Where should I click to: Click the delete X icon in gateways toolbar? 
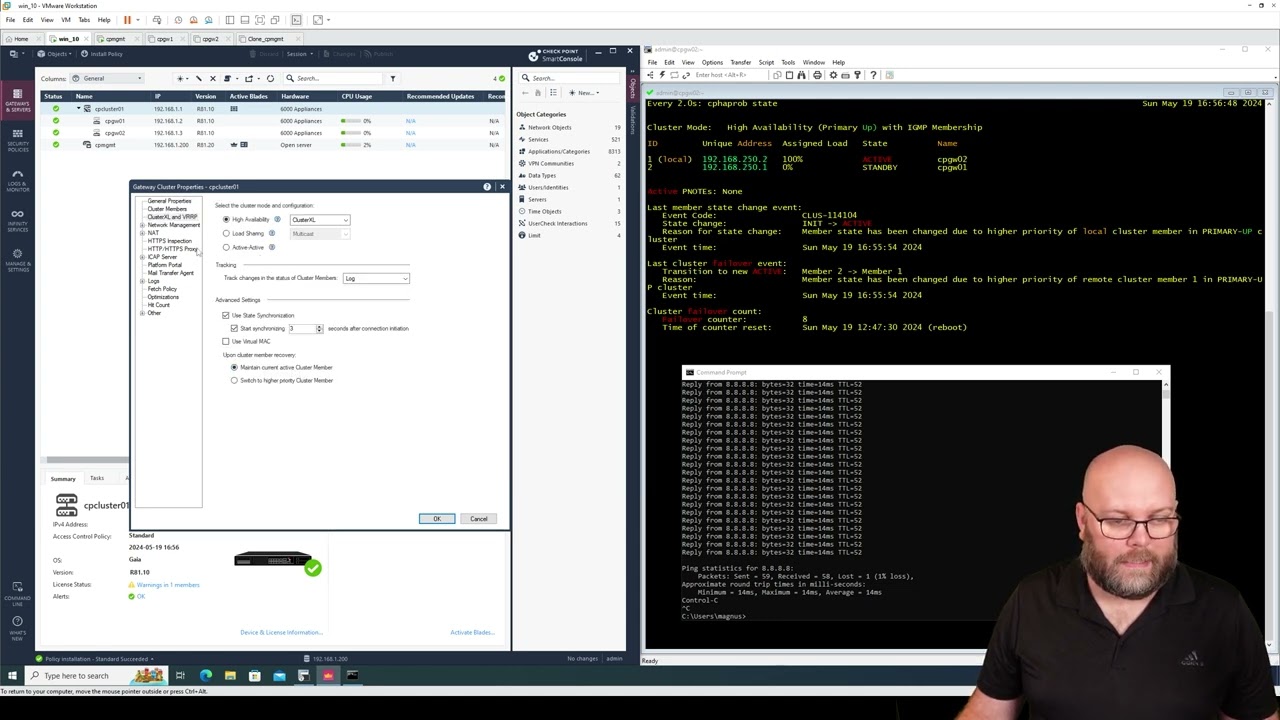tap(212, 78)
